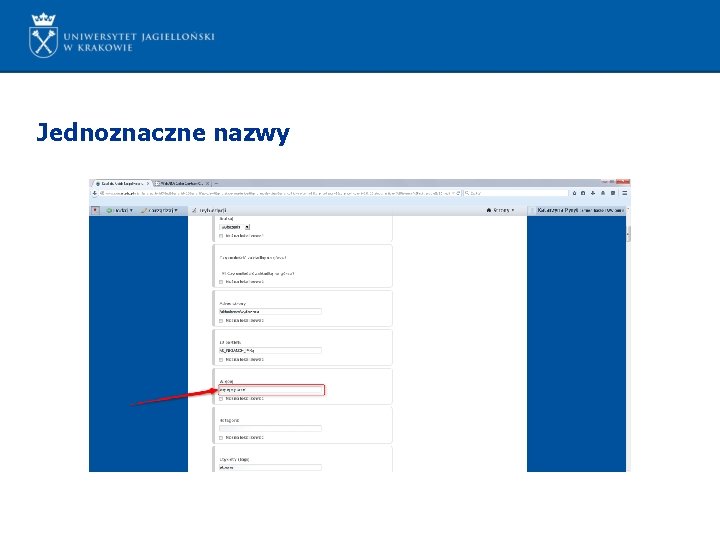Open the select dropdown at top of form
Screen dimensions: 720x540
tap(235, 227)
